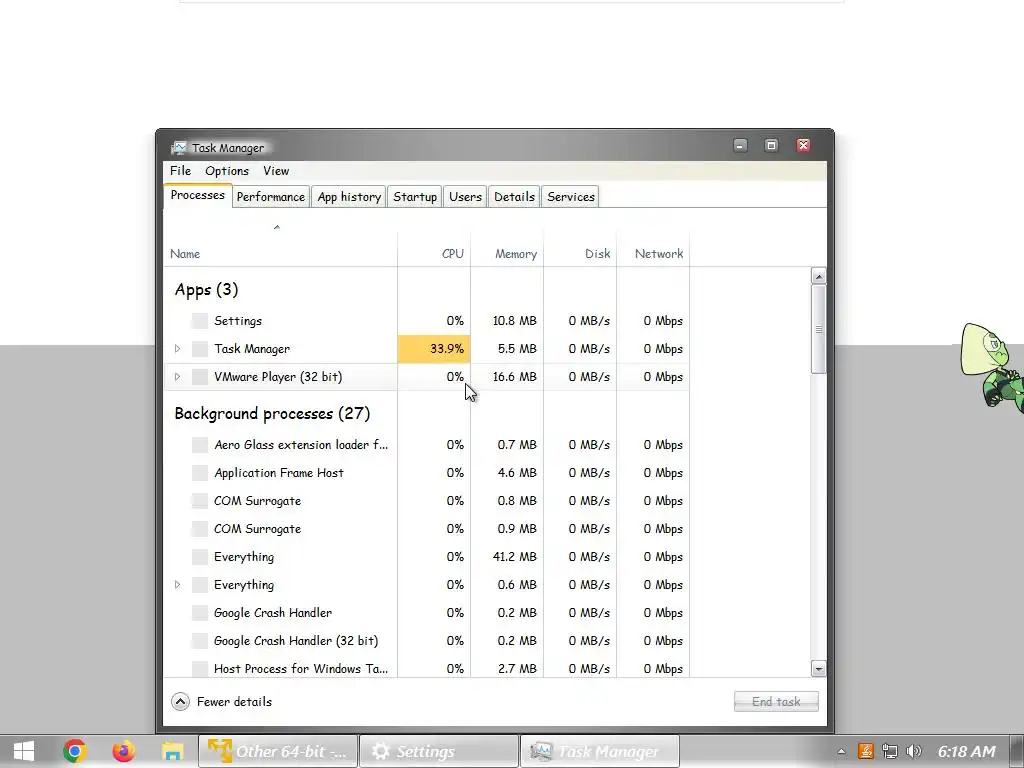
Task: Select the Settings process row
Action: (426, 321)
